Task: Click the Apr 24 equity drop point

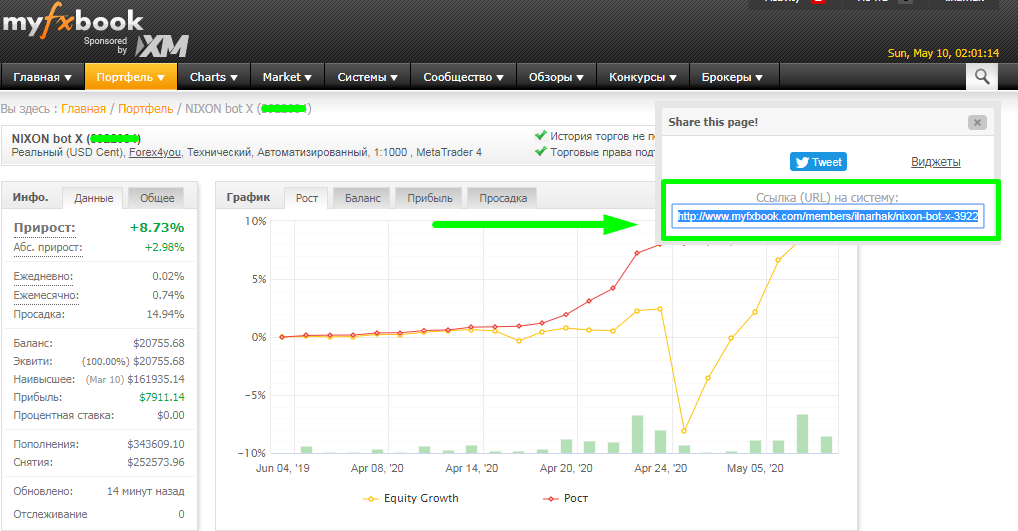Action: tap(684, 430)
